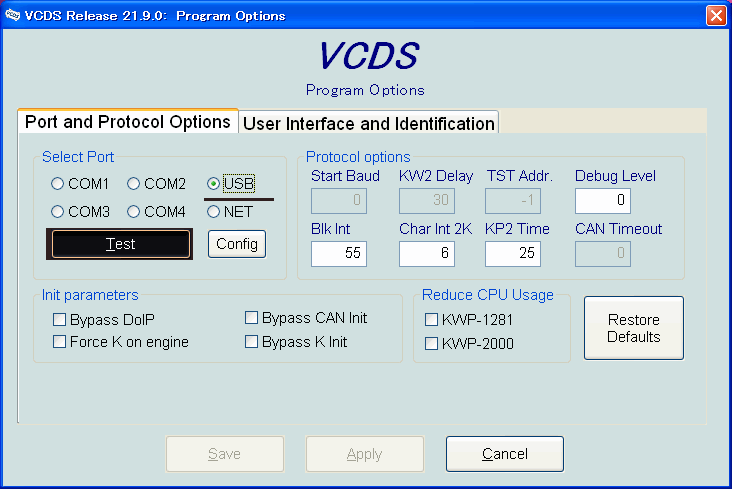The width and height of the screenshot is (732, 489).
Task: Focus the Blk Int input field
Action: coord(339,254)
